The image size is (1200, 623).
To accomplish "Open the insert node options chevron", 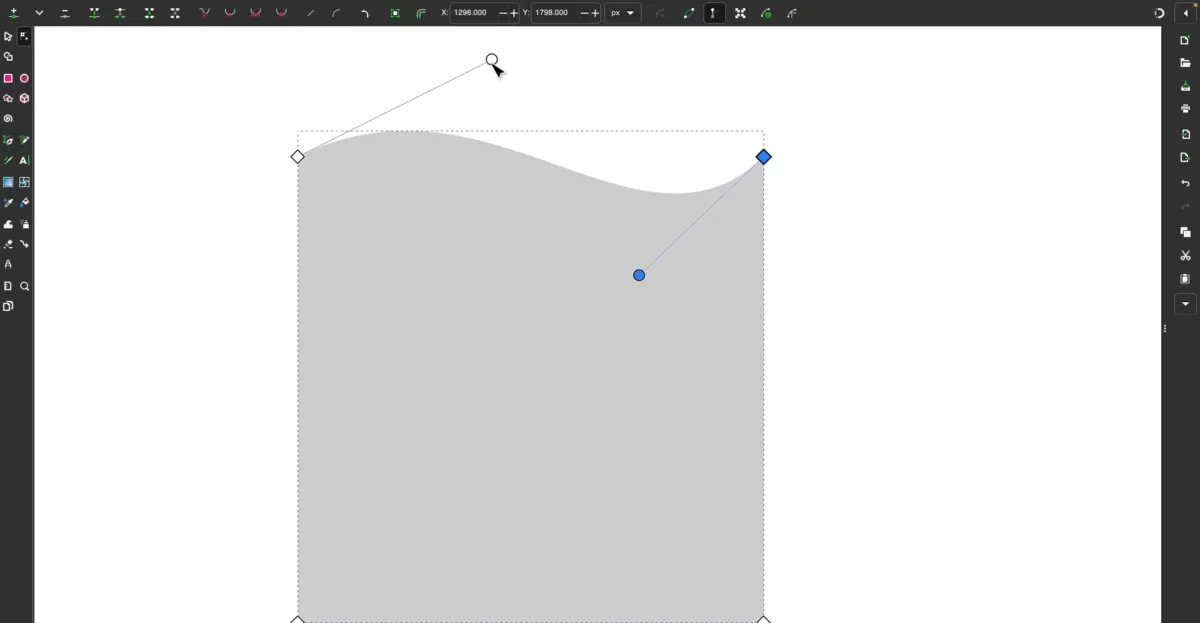I will [39, 13].
